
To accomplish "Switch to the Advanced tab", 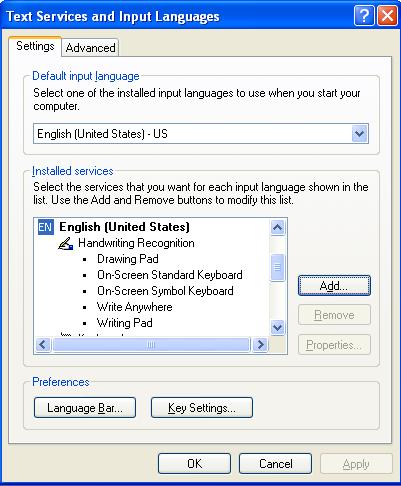I will (x=90, y=48).
